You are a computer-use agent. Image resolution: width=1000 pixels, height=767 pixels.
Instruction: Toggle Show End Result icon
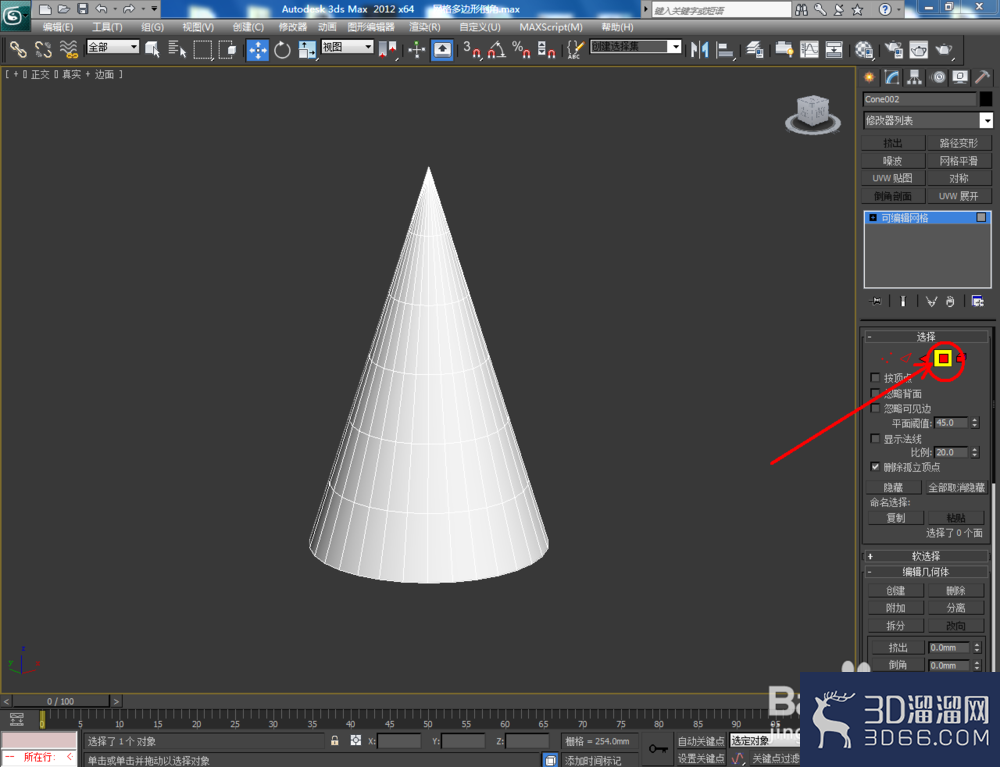[x=903, y=302]
